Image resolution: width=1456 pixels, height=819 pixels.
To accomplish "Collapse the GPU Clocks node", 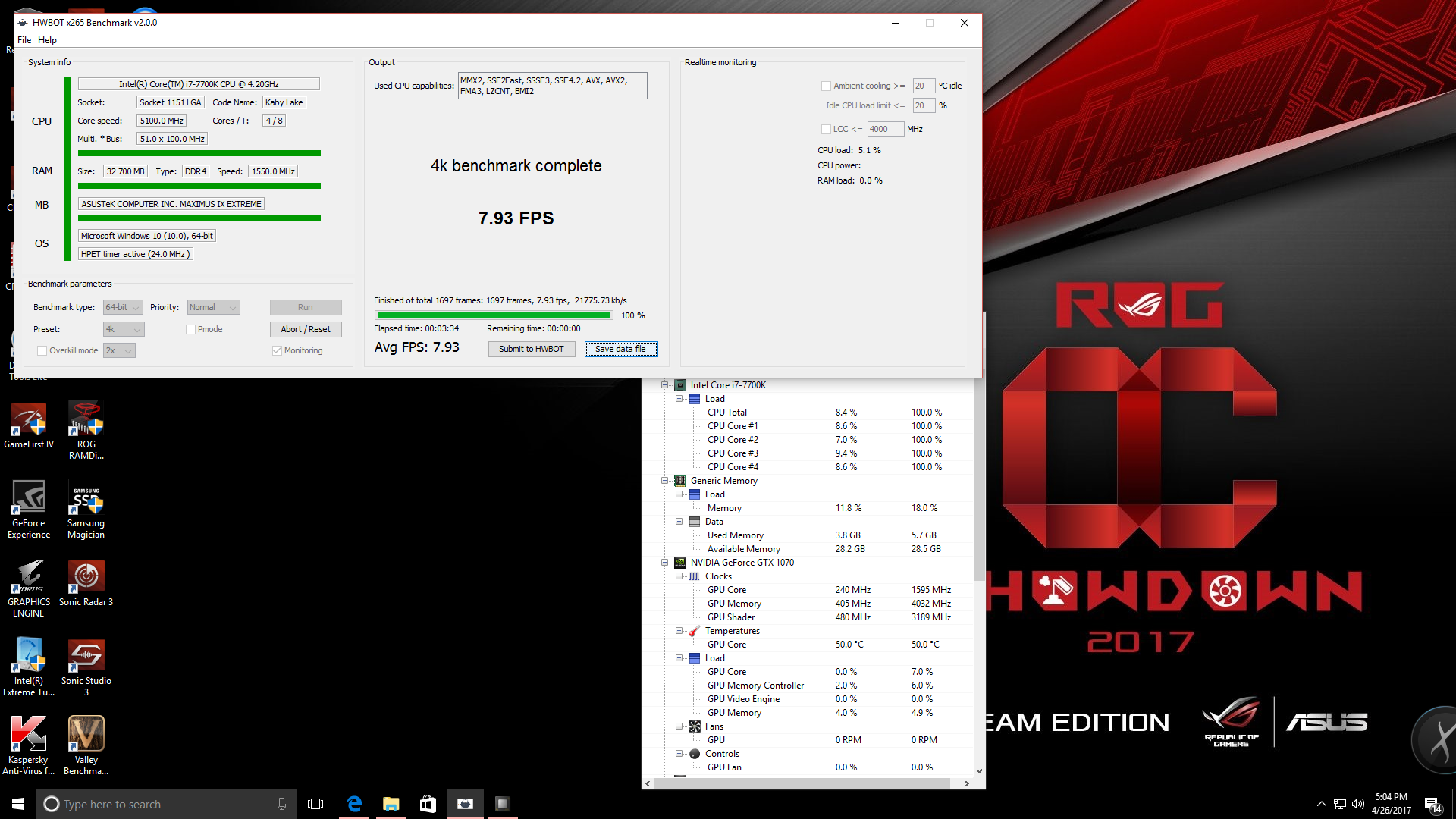I will point(679,576).
